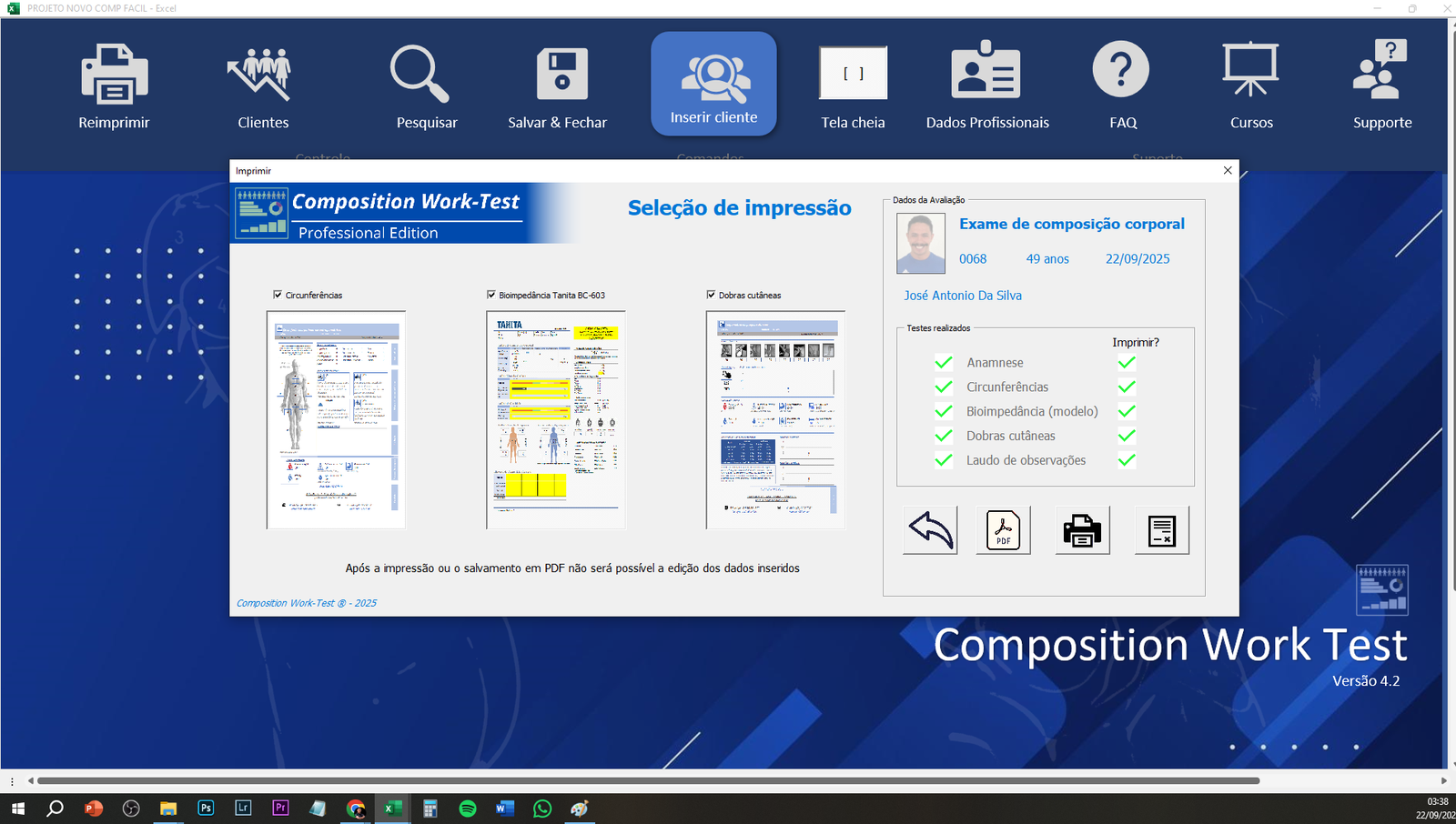The width and height of the screenshot is (1456, 824).
Task: Save report as PDF icon
Action: tap(1003, 530)
